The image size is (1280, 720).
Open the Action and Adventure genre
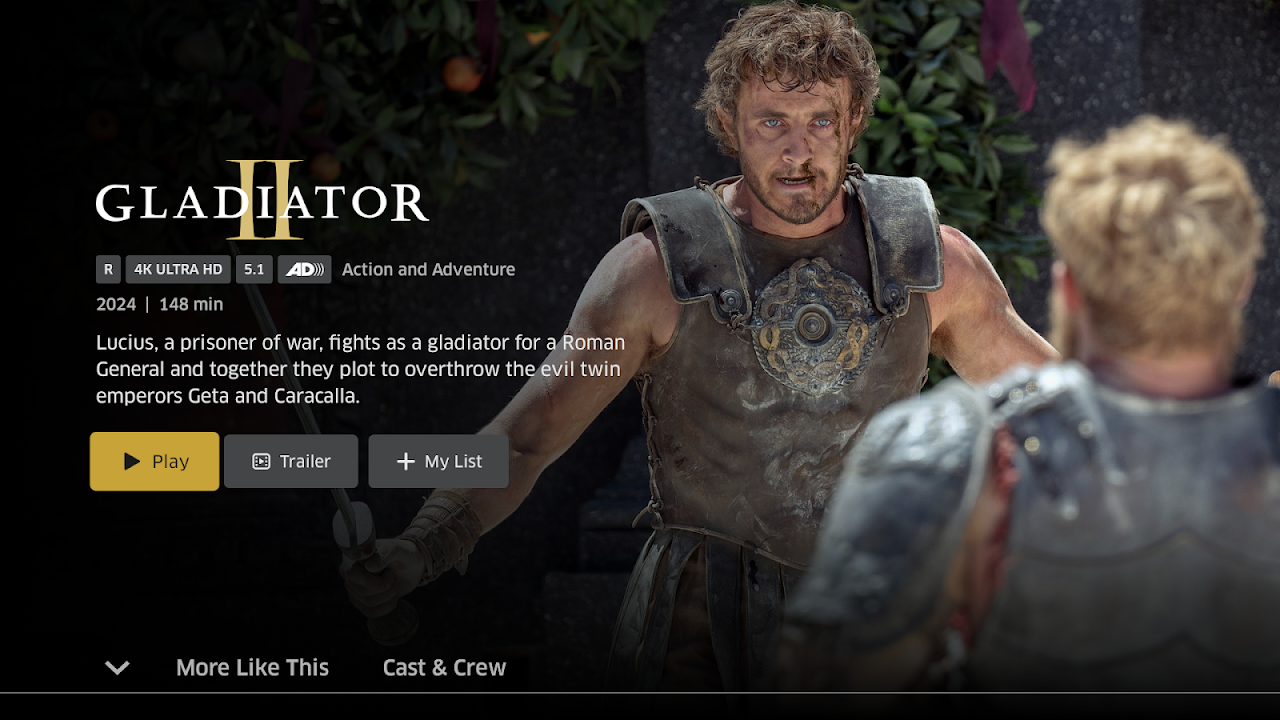point(428,269)
